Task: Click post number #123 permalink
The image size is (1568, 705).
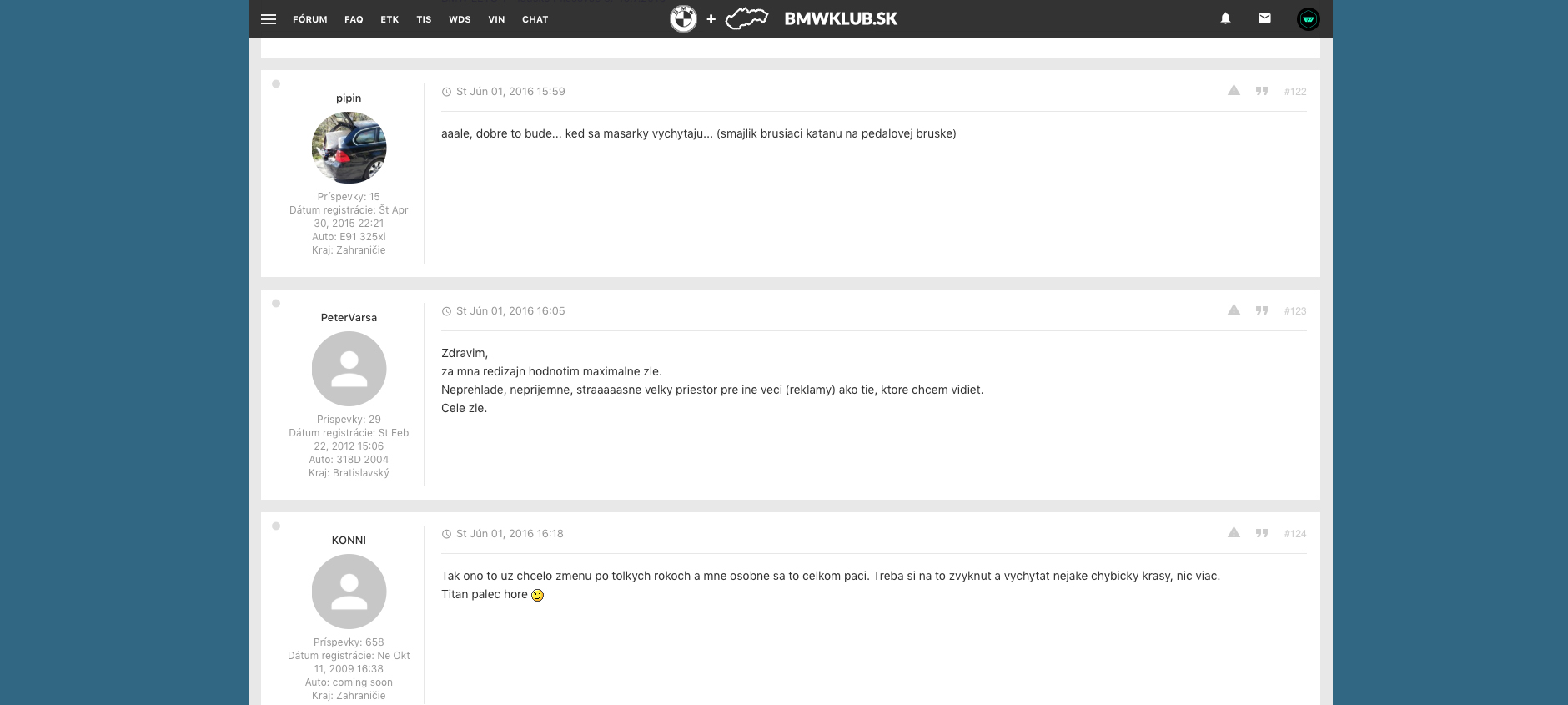Action: pyautogui.click(x=1294, y=311)
